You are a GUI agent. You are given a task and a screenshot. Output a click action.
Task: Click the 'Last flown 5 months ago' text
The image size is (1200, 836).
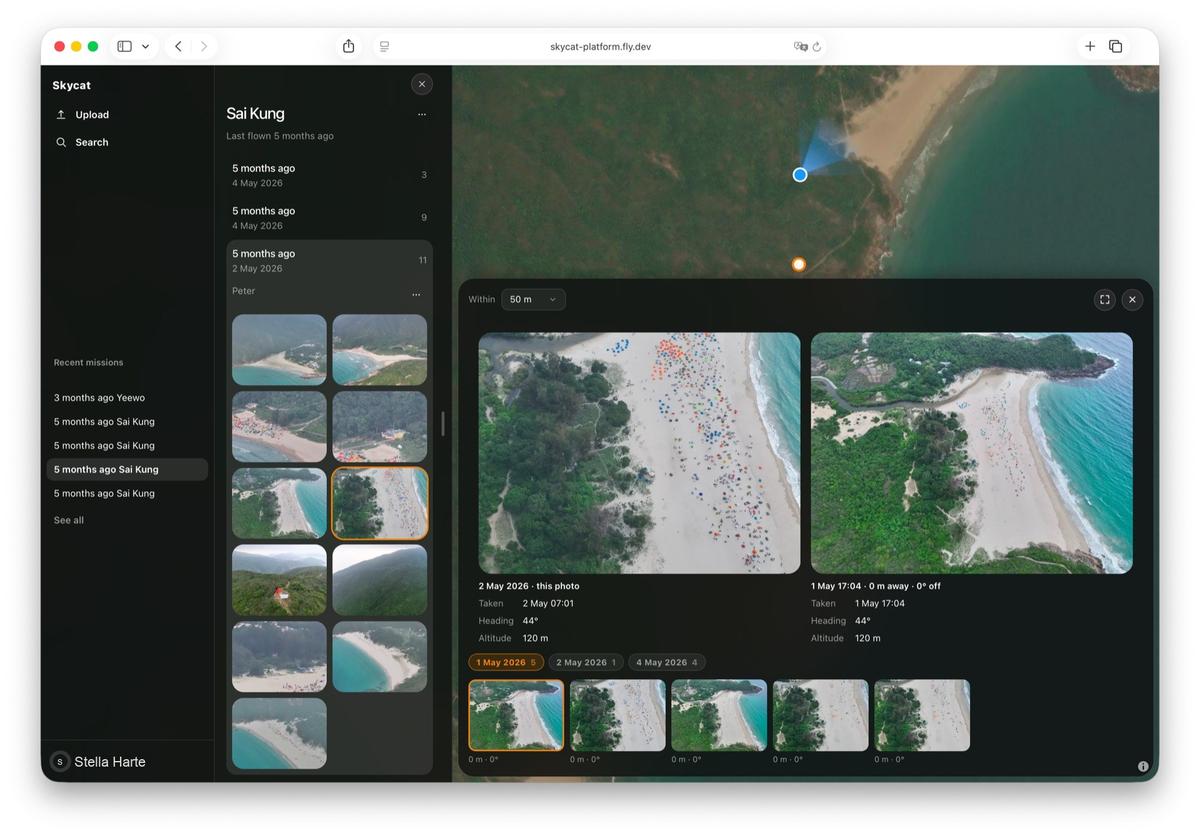[280, 136]
